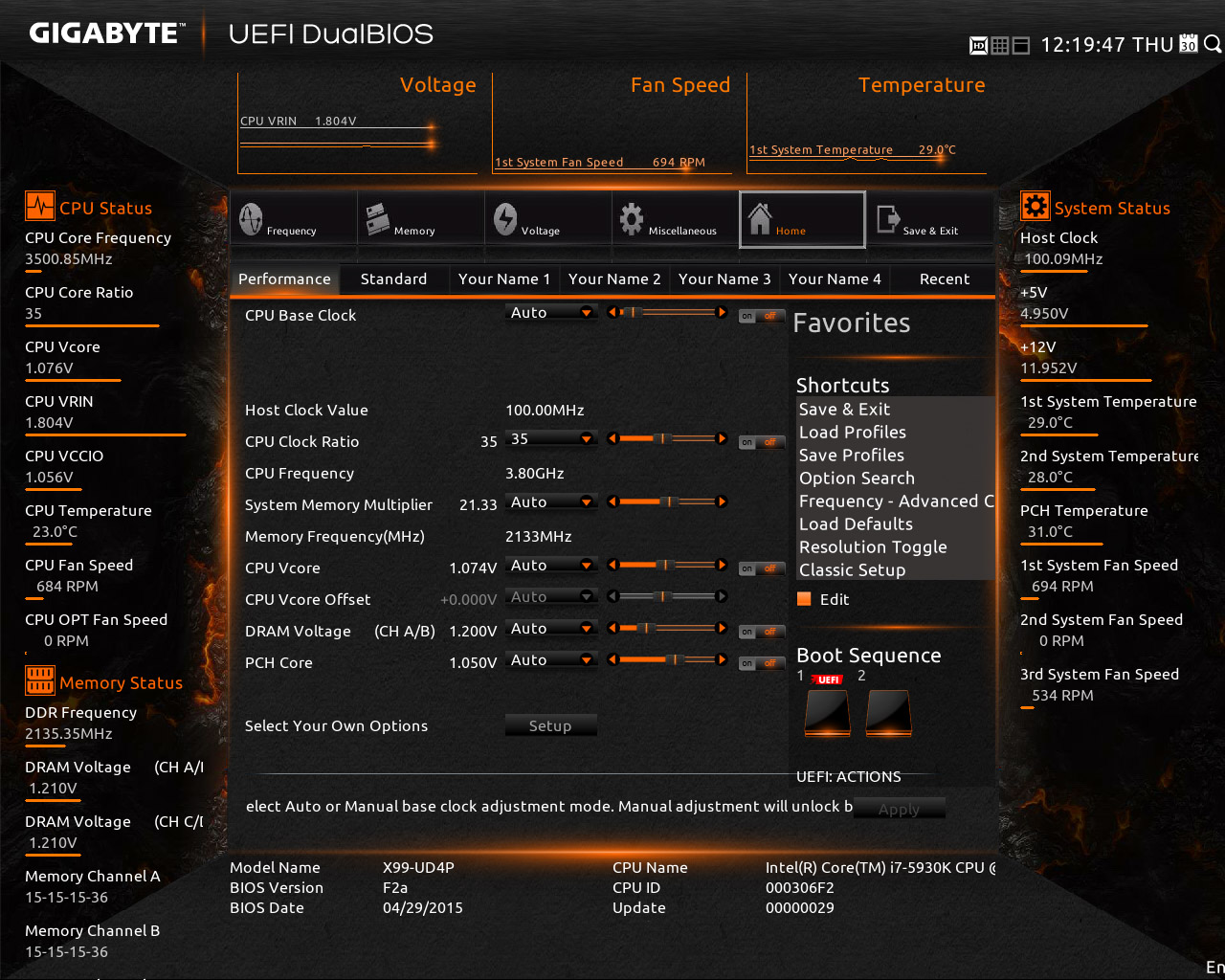Open the Voltage lightning icon

coord(505,219)
